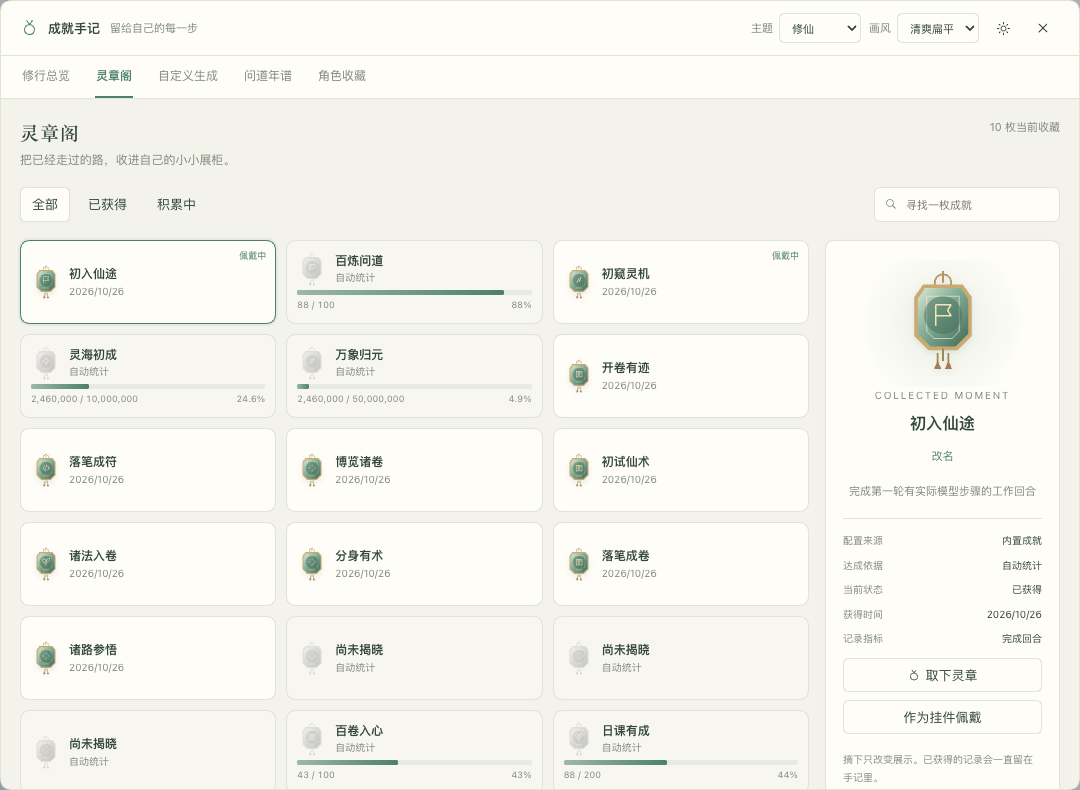Viewport: 1080px width, 790px height.
Task: Click the 佩戴中 tag on 初入仙途 card
Action: tap(253, 256)
